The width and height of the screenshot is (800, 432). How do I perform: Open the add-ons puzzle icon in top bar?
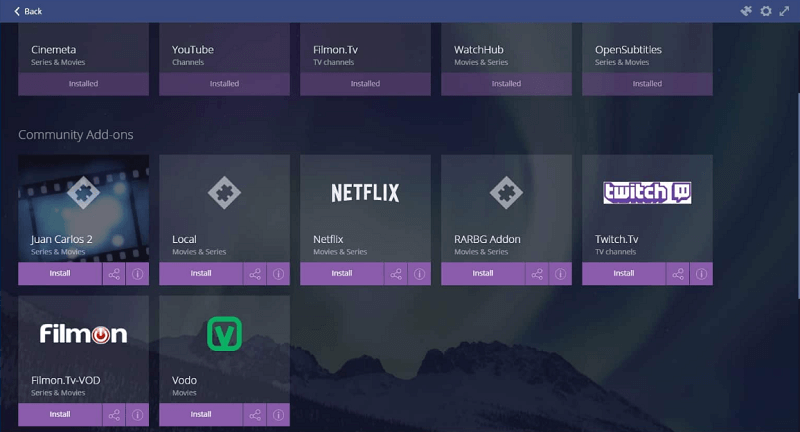tap(746, 11)
